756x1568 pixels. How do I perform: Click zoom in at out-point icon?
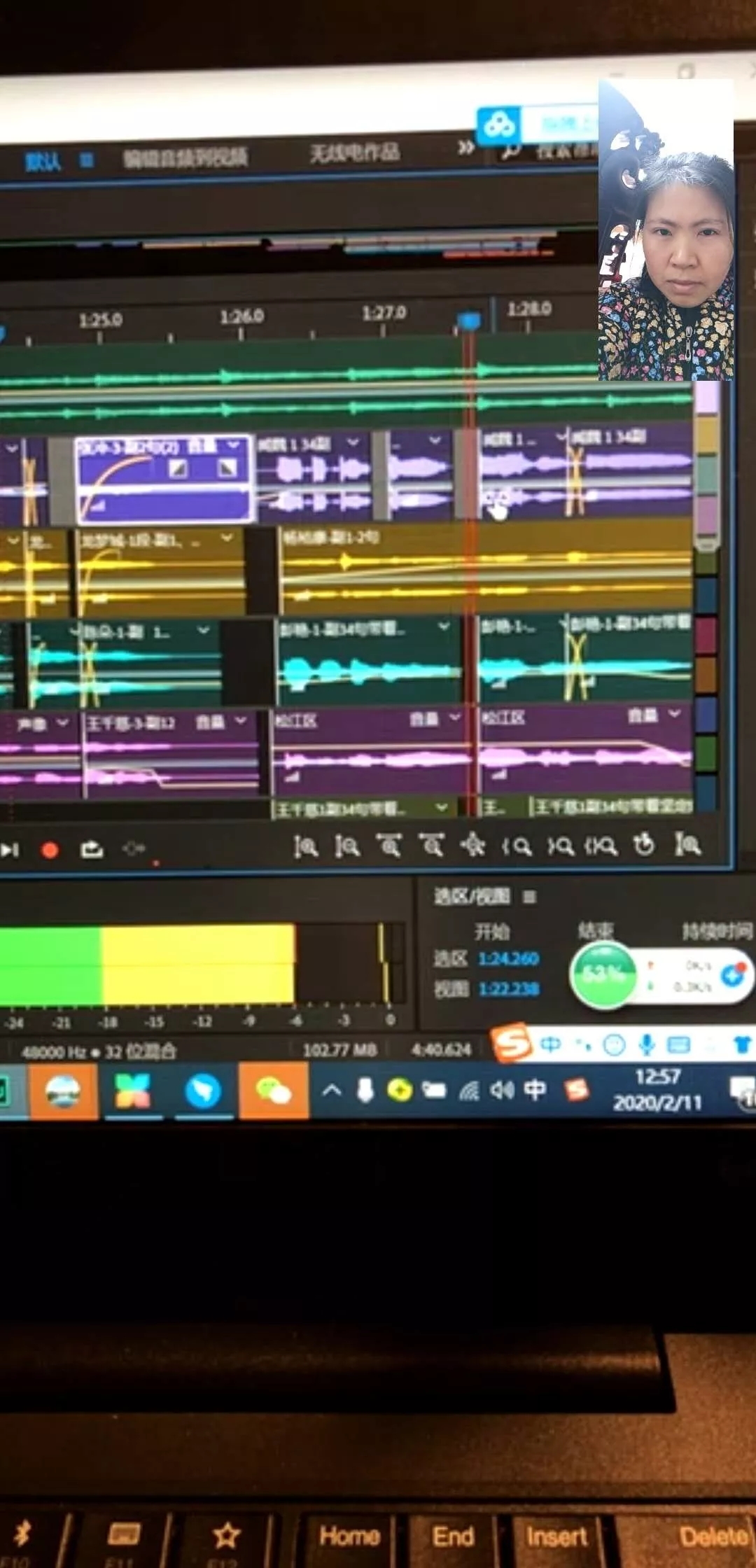tap(560, 846)
